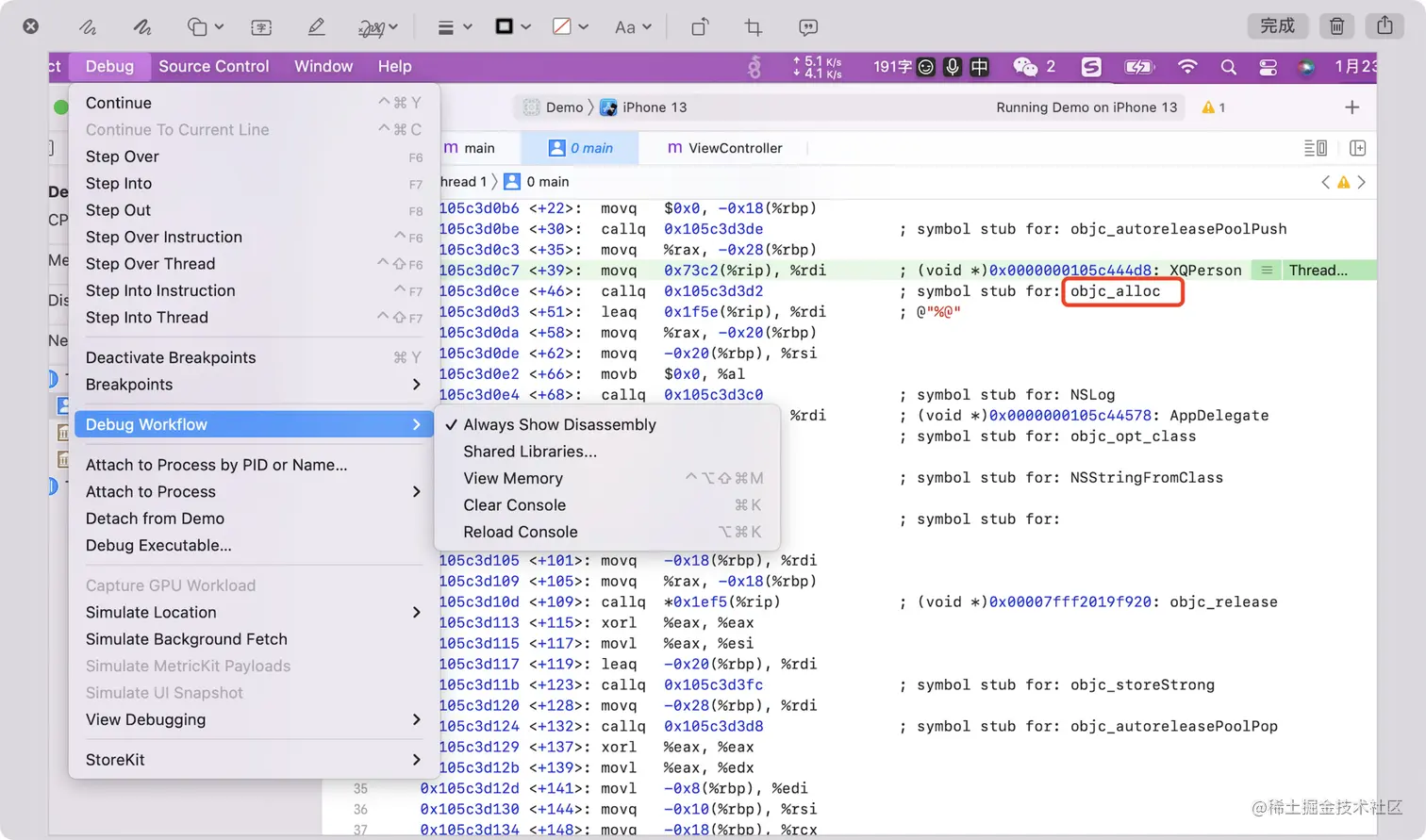This screenshot has width=1426, height=840.
Task: Pick the black border color swatch
Action: pyautogui.click(x=505, y=26)
